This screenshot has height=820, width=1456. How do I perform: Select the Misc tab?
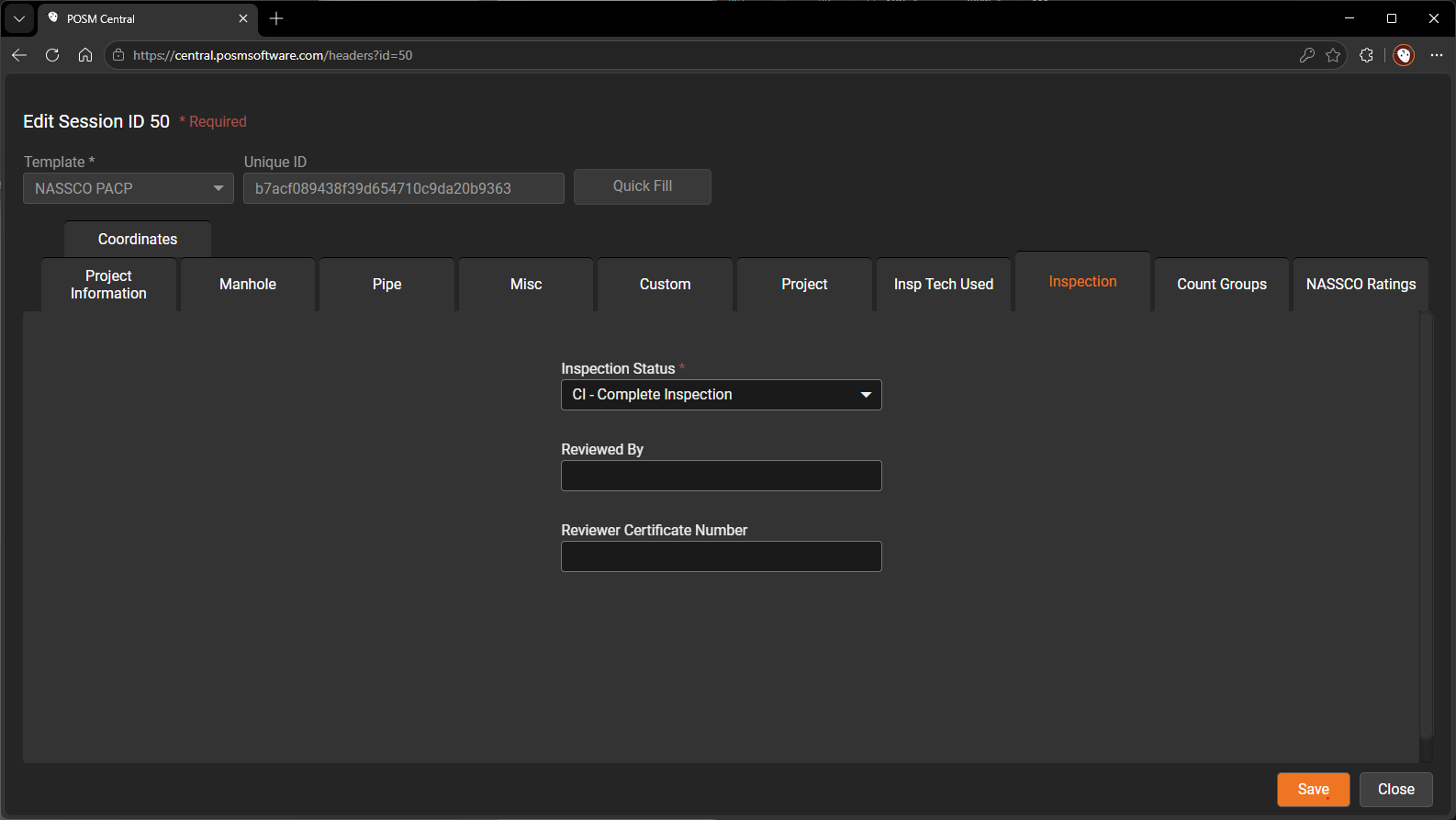coord(526,285)
